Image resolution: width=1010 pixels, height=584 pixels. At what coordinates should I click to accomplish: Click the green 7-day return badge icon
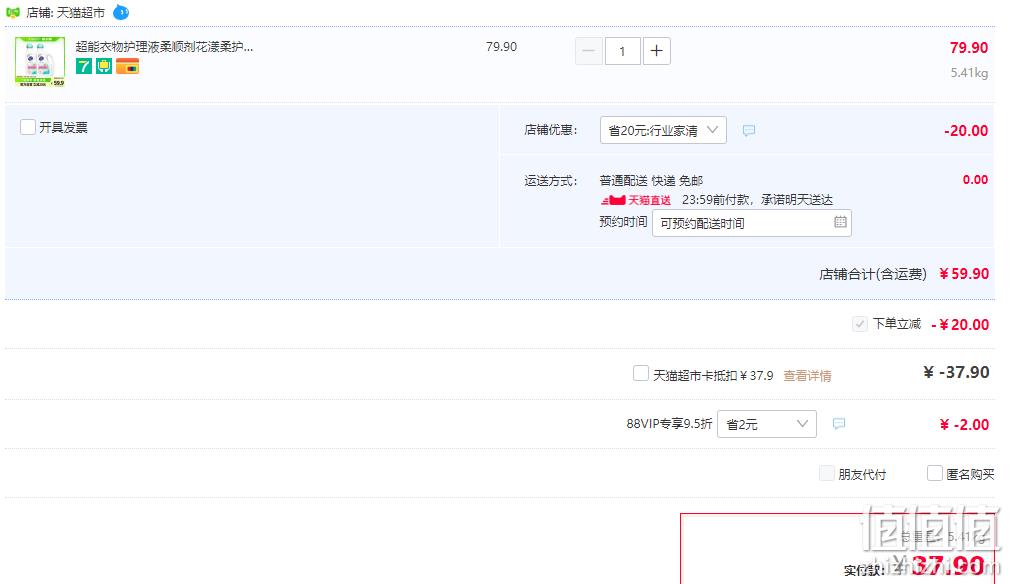tap(84, 66)
